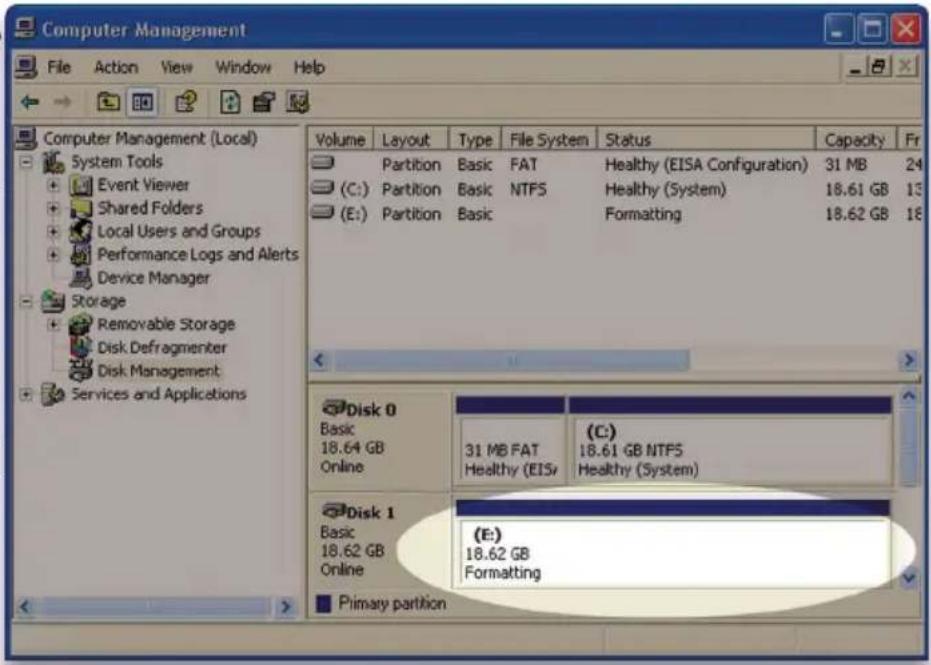
Task: Open the View menu
Action: click(176, 67)
